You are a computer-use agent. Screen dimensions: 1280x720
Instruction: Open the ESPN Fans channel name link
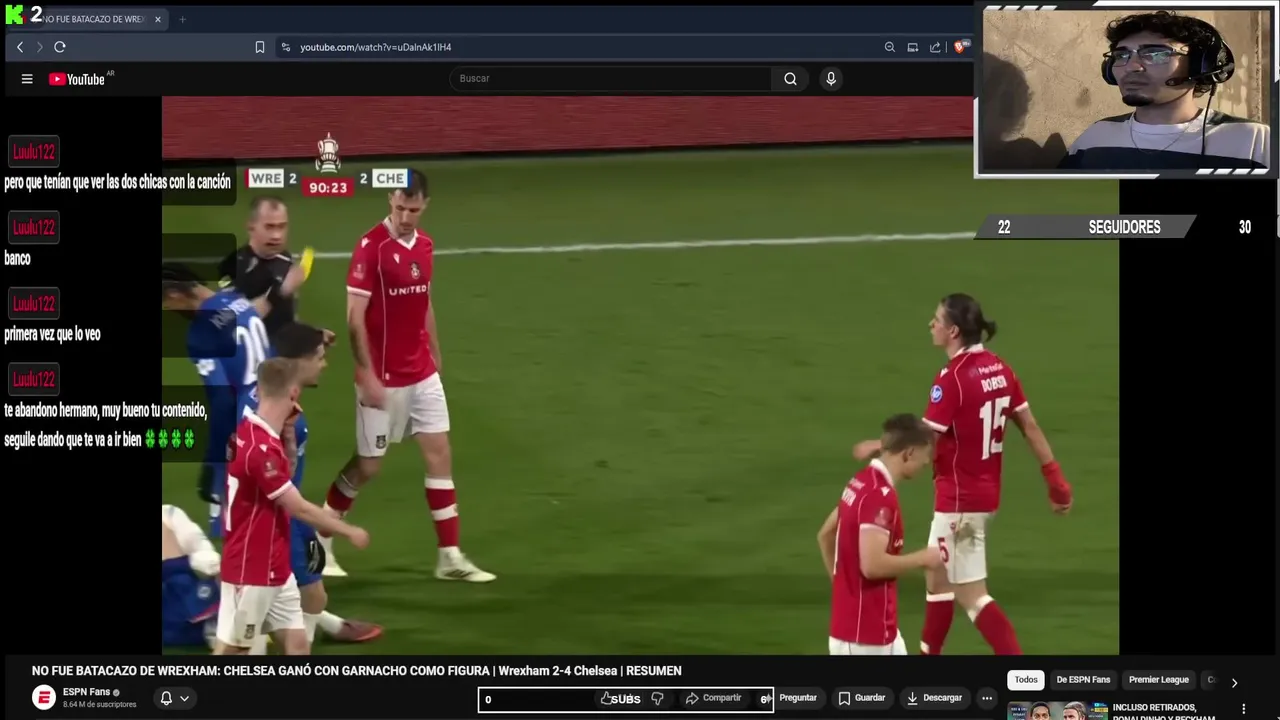tap(86, 692)
